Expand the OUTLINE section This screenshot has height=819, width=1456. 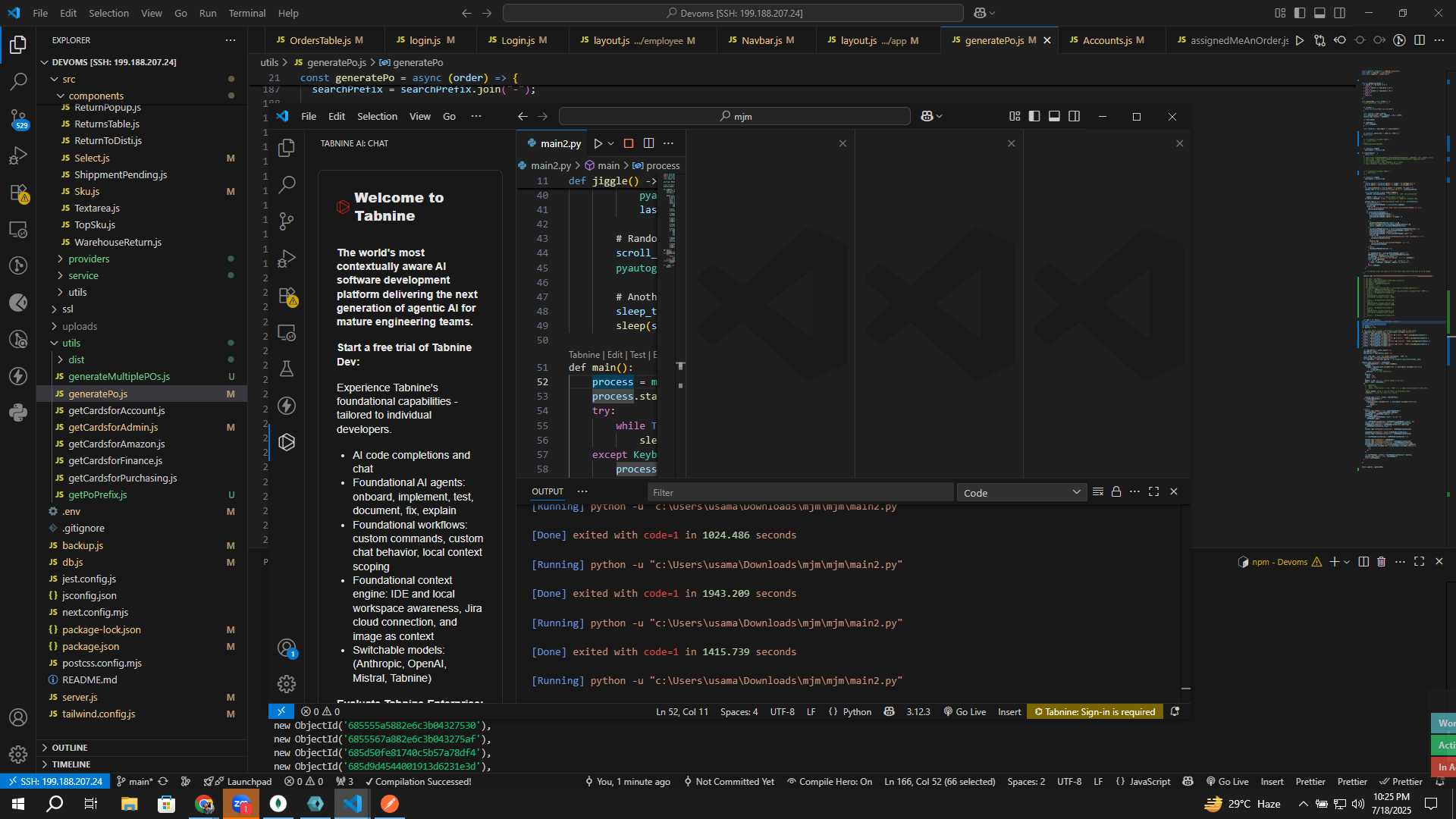tap(70, 748)
